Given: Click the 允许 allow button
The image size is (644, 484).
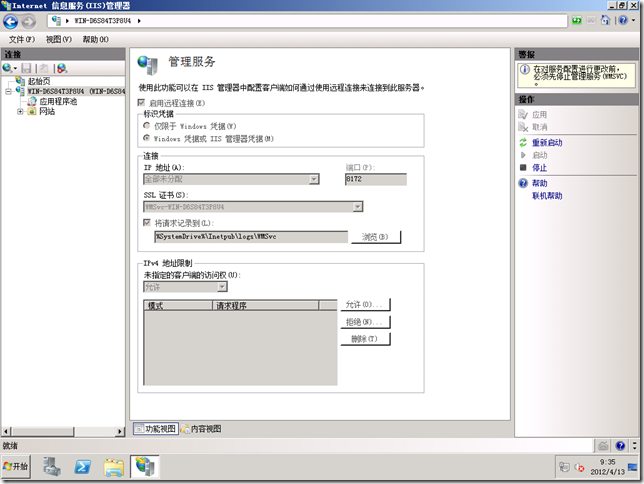Looking at the screenshot, I should coord(365,304).
